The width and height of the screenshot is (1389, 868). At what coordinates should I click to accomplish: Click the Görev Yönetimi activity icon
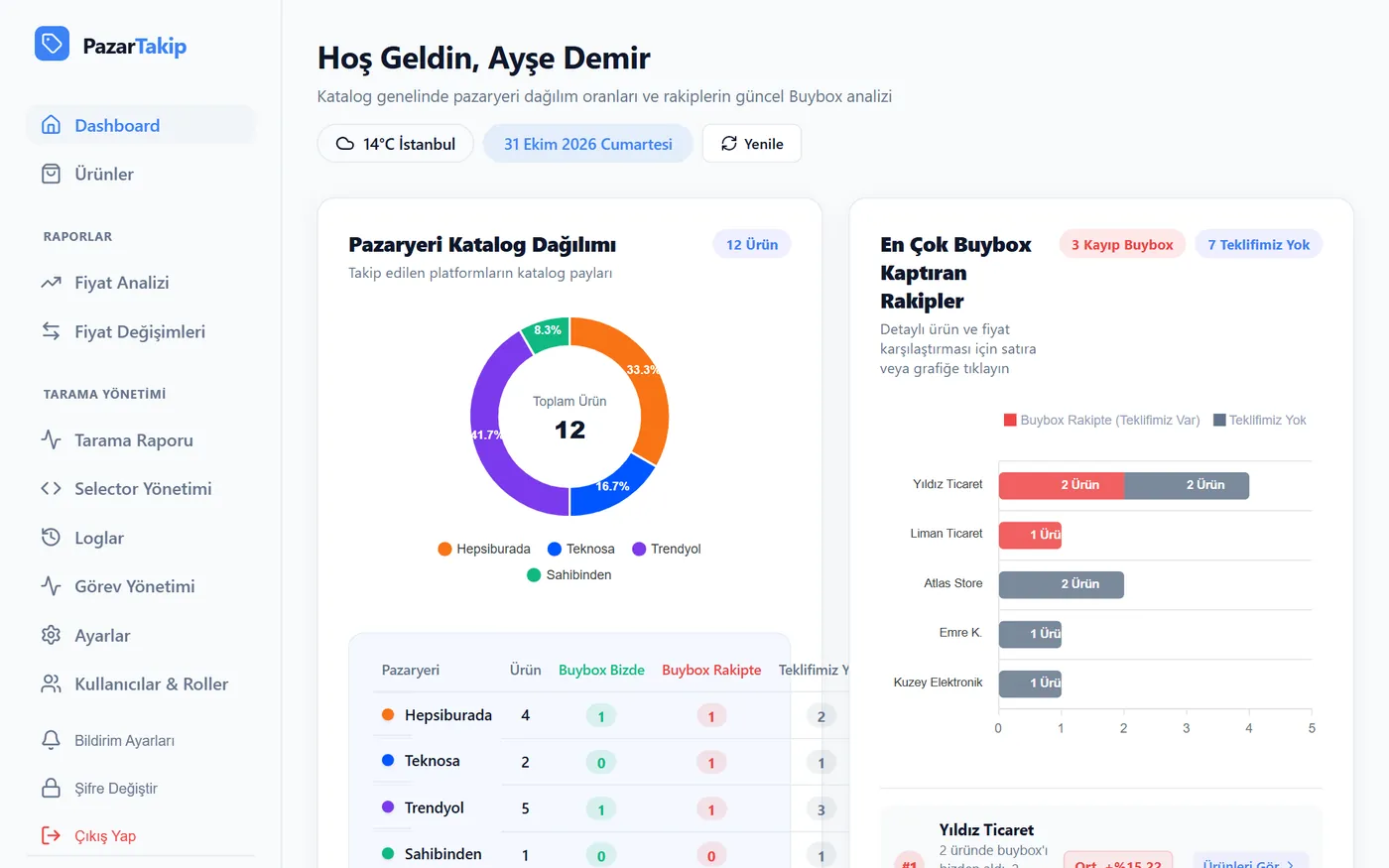[x=51, y=586]
